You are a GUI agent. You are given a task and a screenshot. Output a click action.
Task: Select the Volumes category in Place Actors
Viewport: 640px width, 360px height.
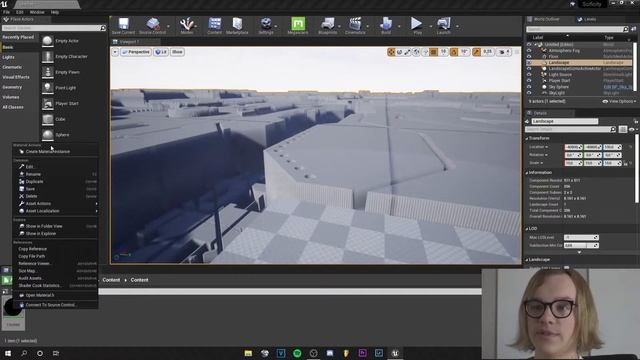click(11, 97)
